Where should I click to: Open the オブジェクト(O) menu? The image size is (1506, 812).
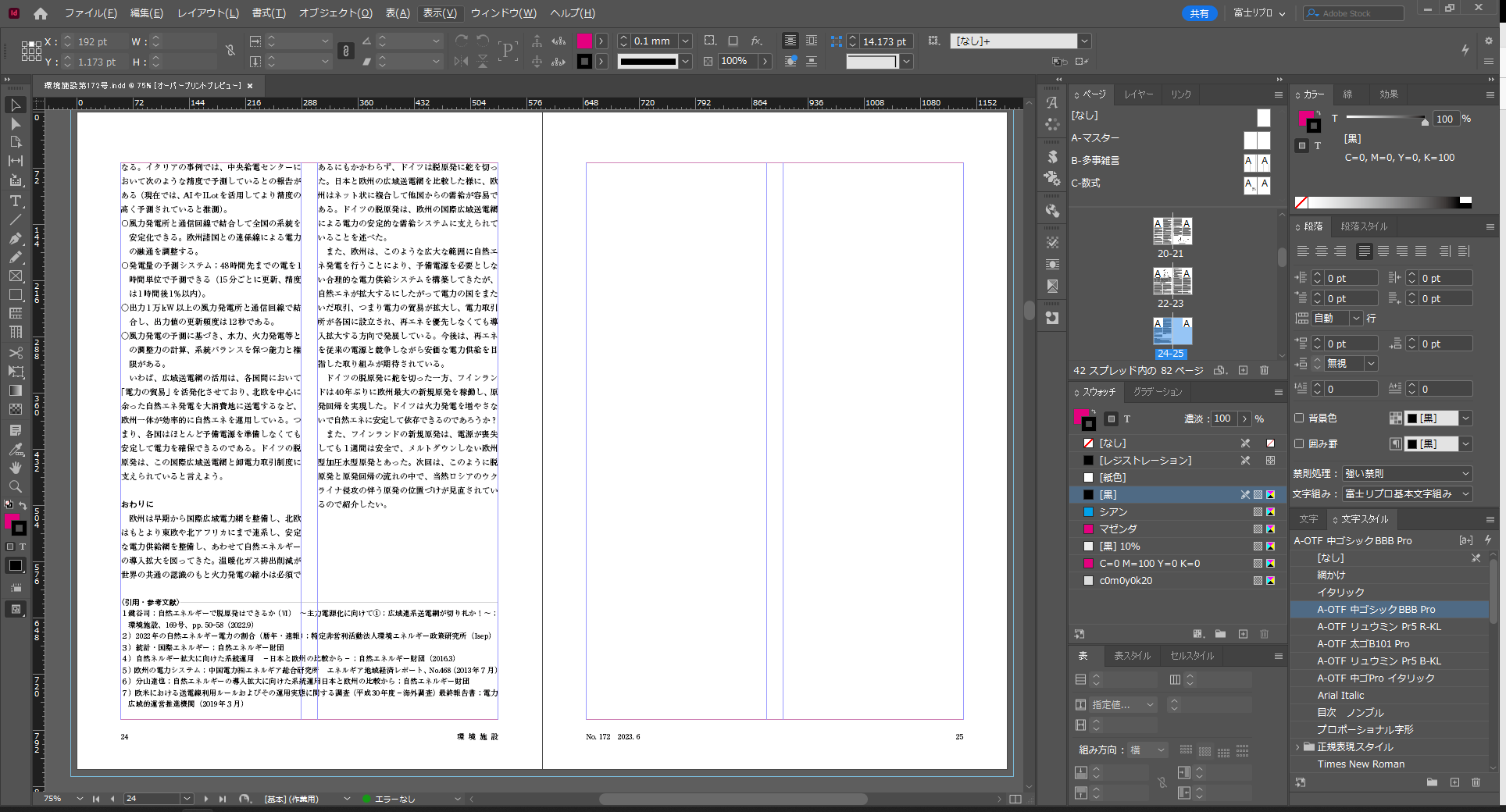(336, 13)
